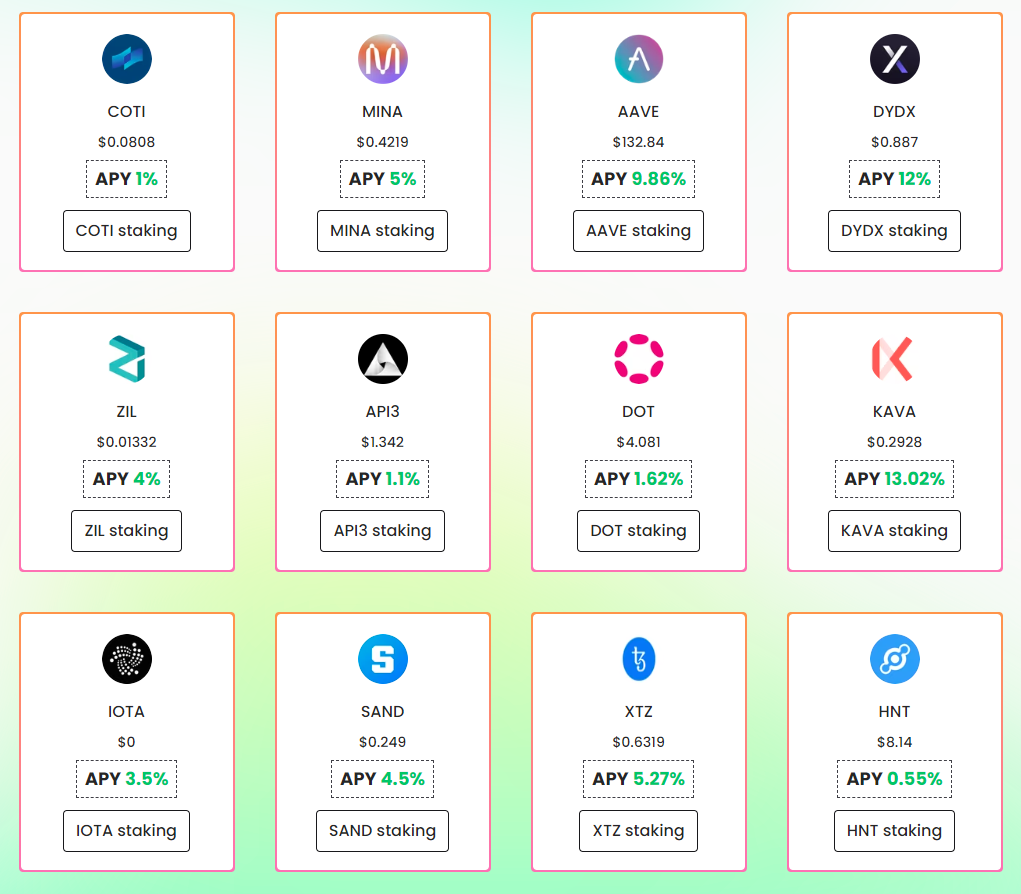Click the AAVE coin logo icon
The height and width of the screenshot is (894, 1021).
[x=638, y=59]
